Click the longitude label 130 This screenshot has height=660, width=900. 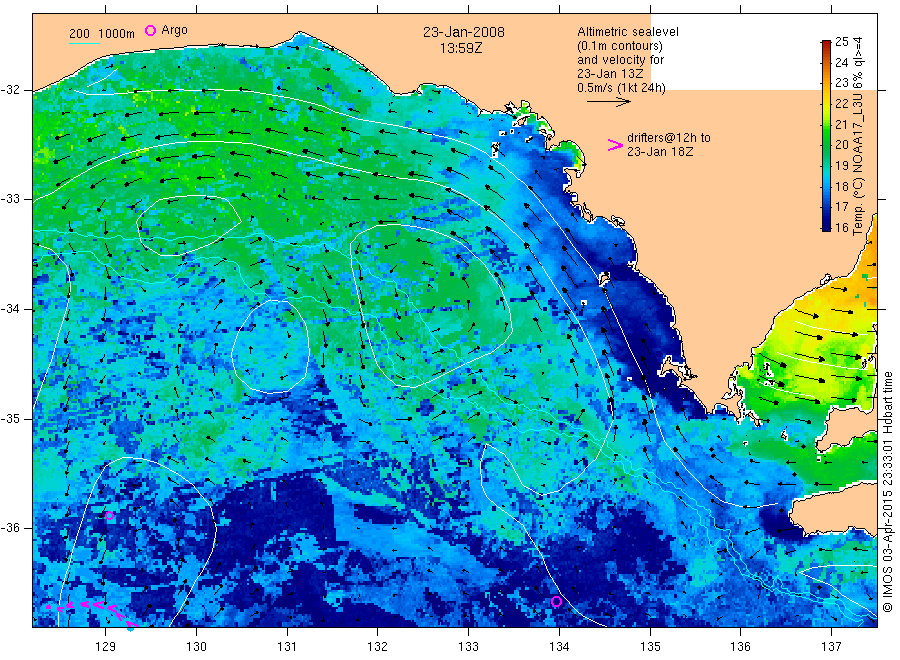[x=196, y=647]
